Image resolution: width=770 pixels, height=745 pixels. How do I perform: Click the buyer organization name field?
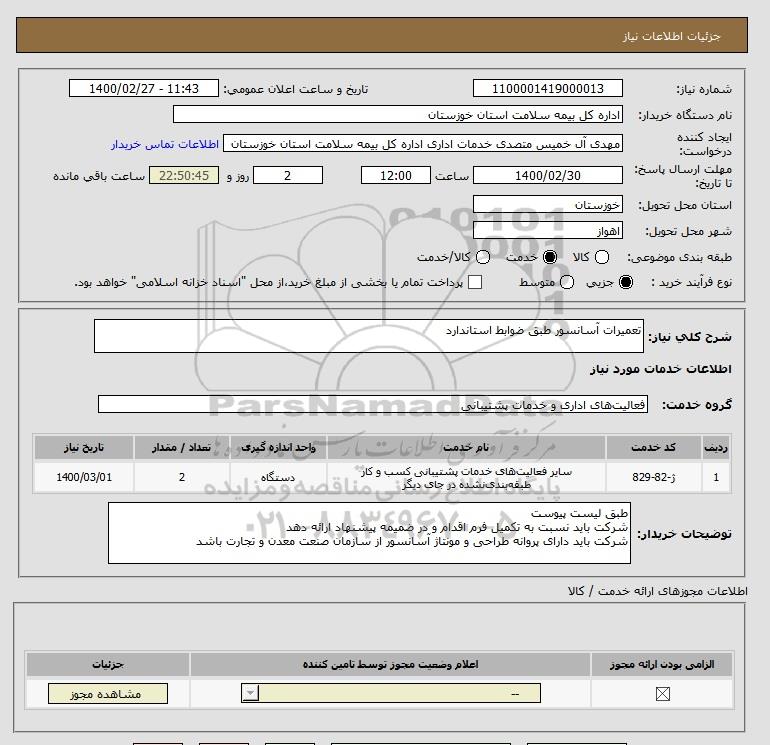tap(398, 115)
